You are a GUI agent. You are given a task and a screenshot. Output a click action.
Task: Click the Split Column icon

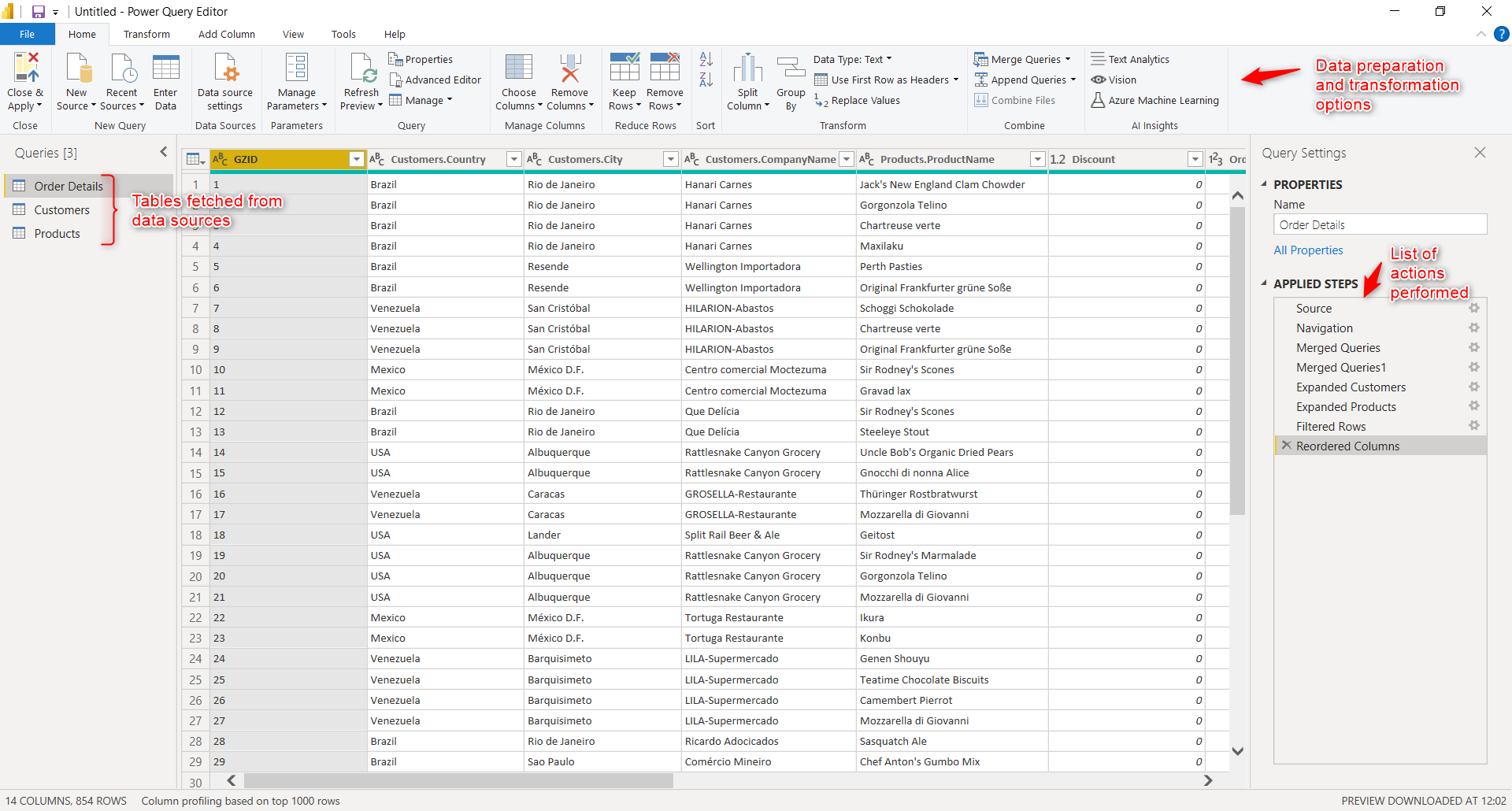[748, 68]
